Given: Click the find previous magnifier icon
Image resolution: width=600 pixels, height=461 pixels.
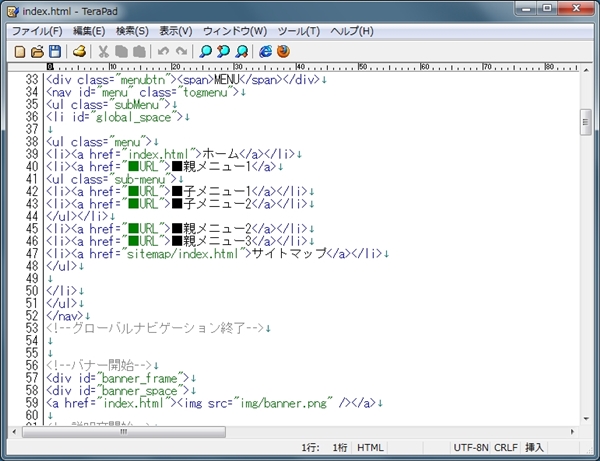Looking at the screenshot, I should pos(223,52).
